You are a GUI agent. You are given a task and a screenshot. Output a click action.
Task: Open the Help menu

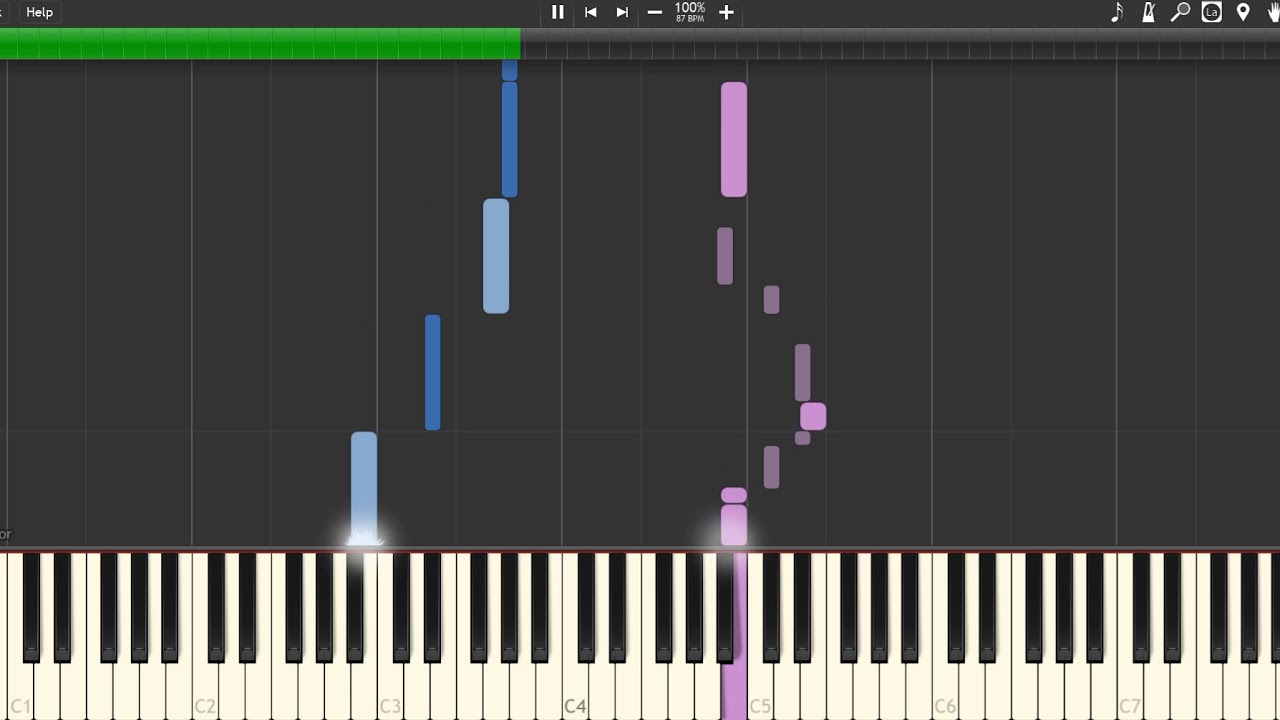[39, 12]
